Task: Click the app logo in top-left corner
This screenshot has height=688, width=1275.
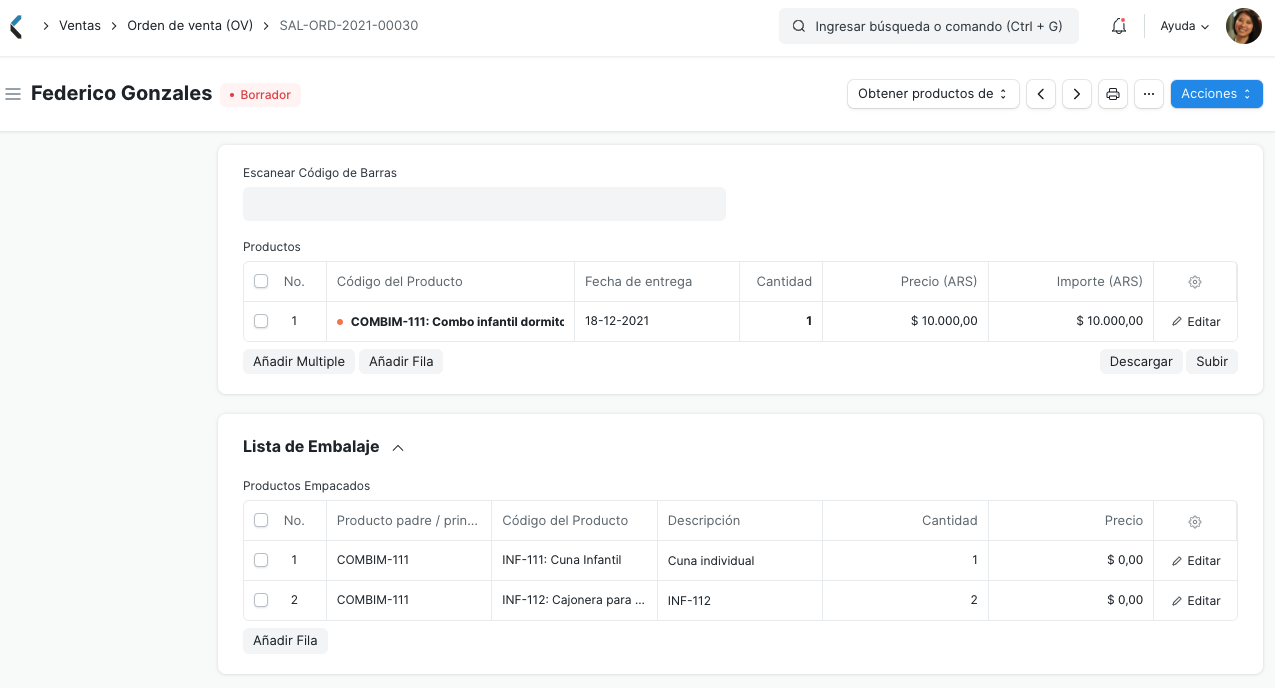Action: (x=15, y=26)
